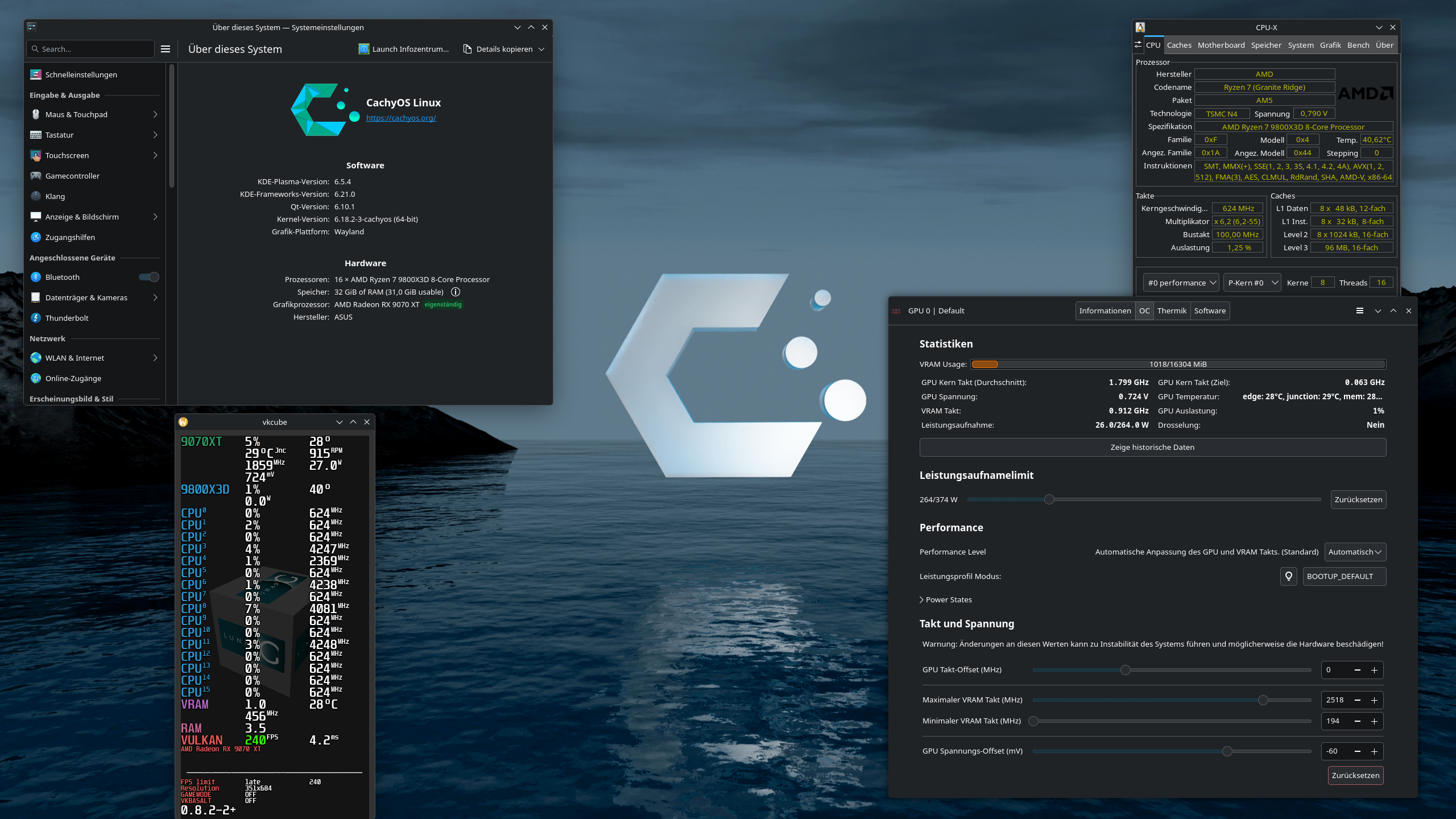Click the Details kopieren button
Screen dimensions: 1456x819
pos(498,49)
